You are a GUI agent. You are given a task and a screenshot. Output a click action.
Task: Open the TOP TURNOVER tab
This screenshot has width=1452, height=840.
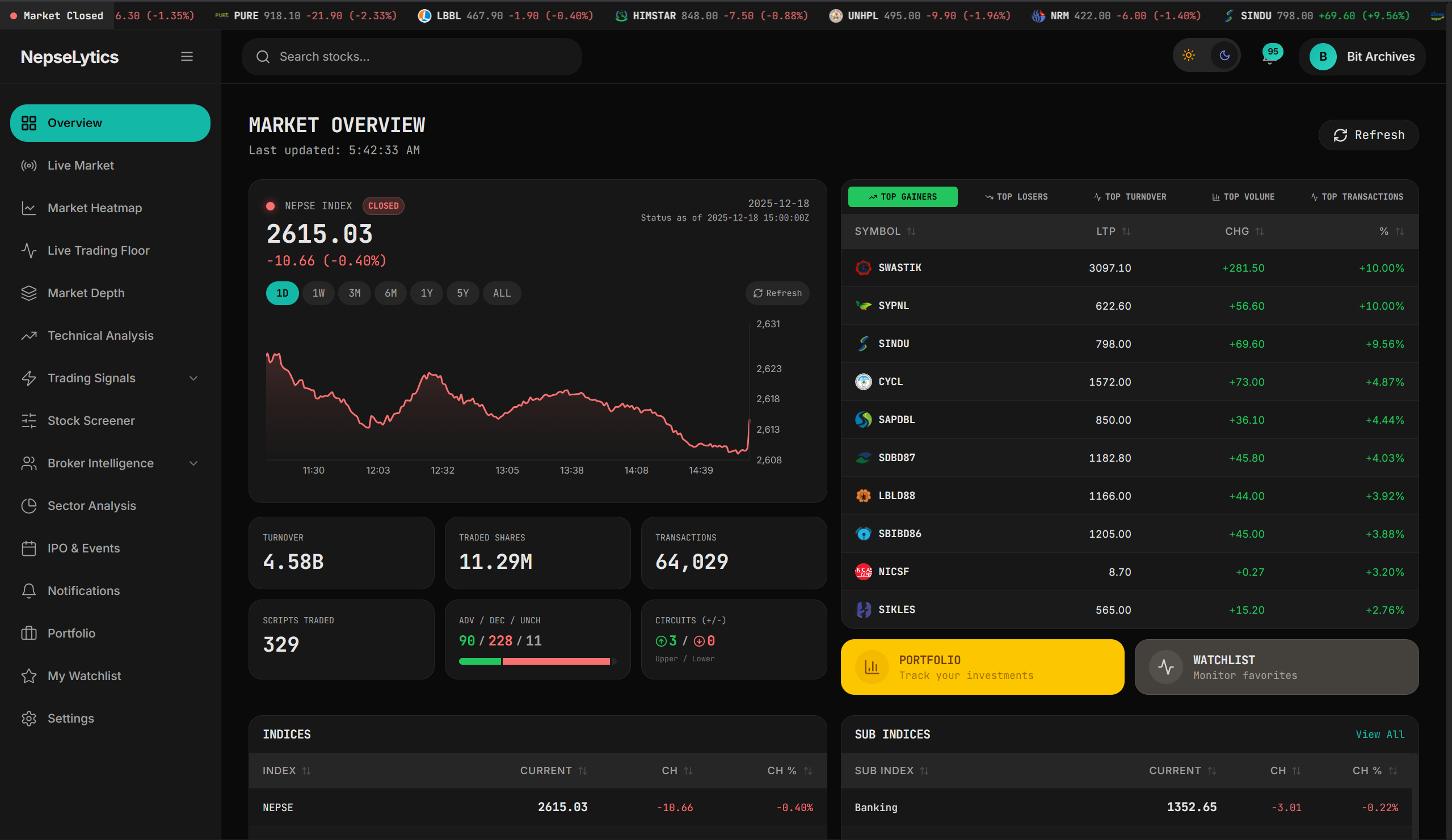[x=1130, y=196]
